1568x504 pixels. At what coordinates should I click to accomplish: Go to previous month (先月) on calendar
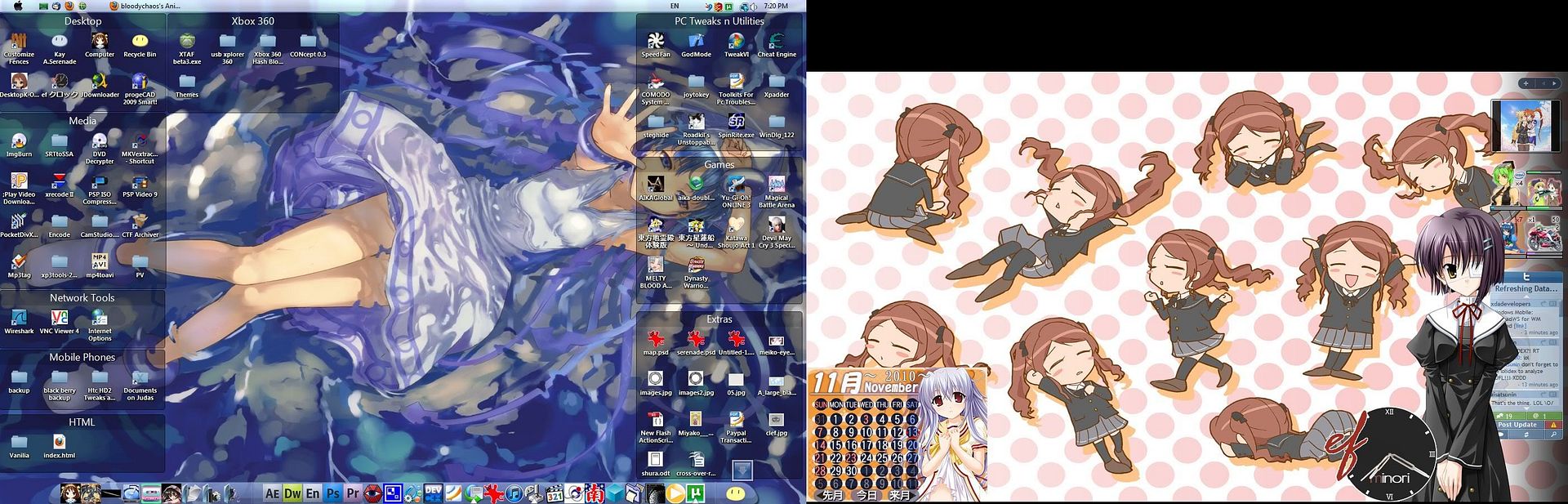(x=832, y=495)
